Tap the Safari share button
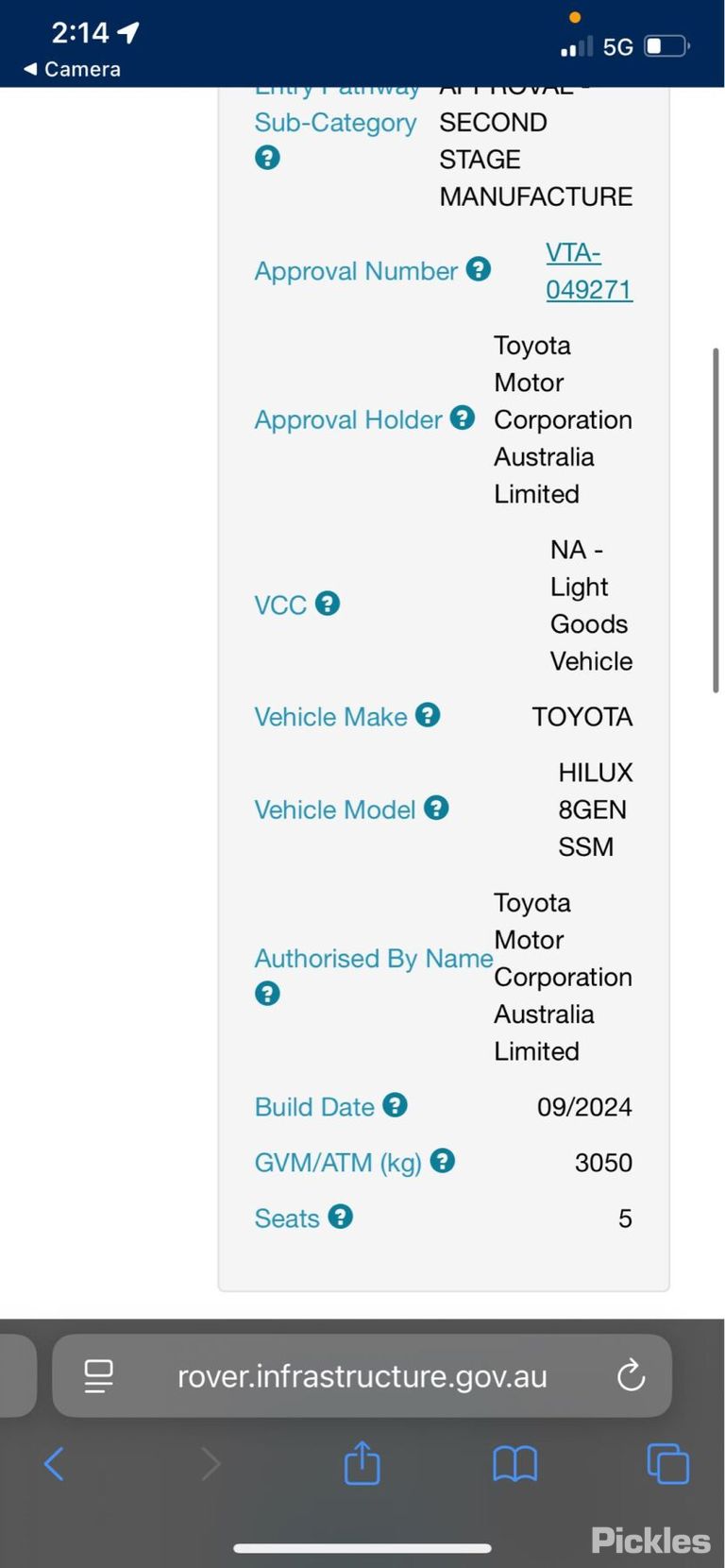The height and width of the screenshot is (1568, 725). [362, 1462]
